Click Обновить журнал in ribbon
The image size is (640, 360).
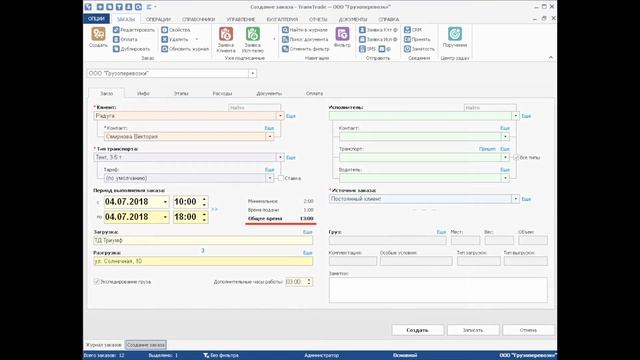click(185, 49)
